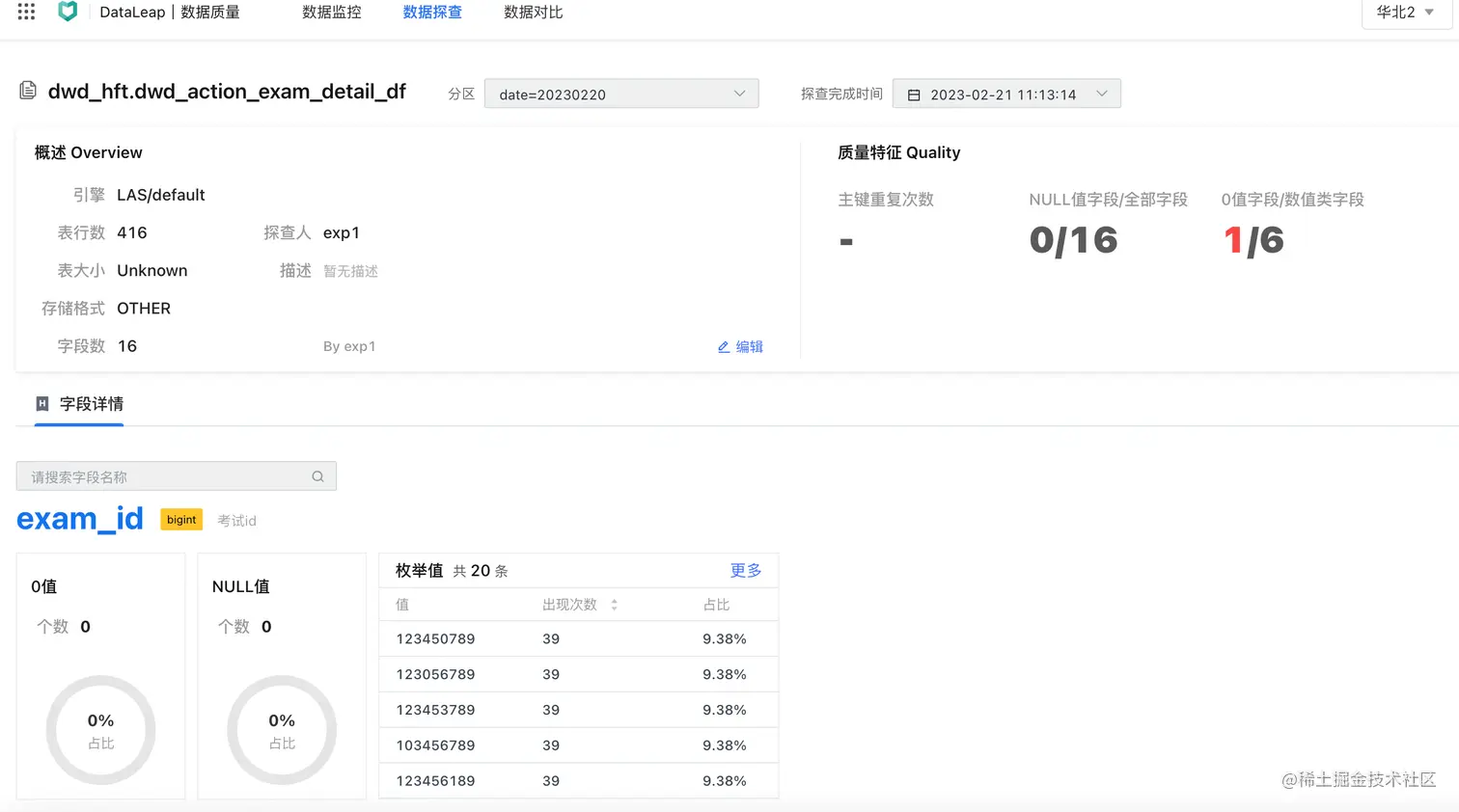Click the engine value LAS/default
The height and width of the screenshot is (812, 1459).
[x=161, y=195]
